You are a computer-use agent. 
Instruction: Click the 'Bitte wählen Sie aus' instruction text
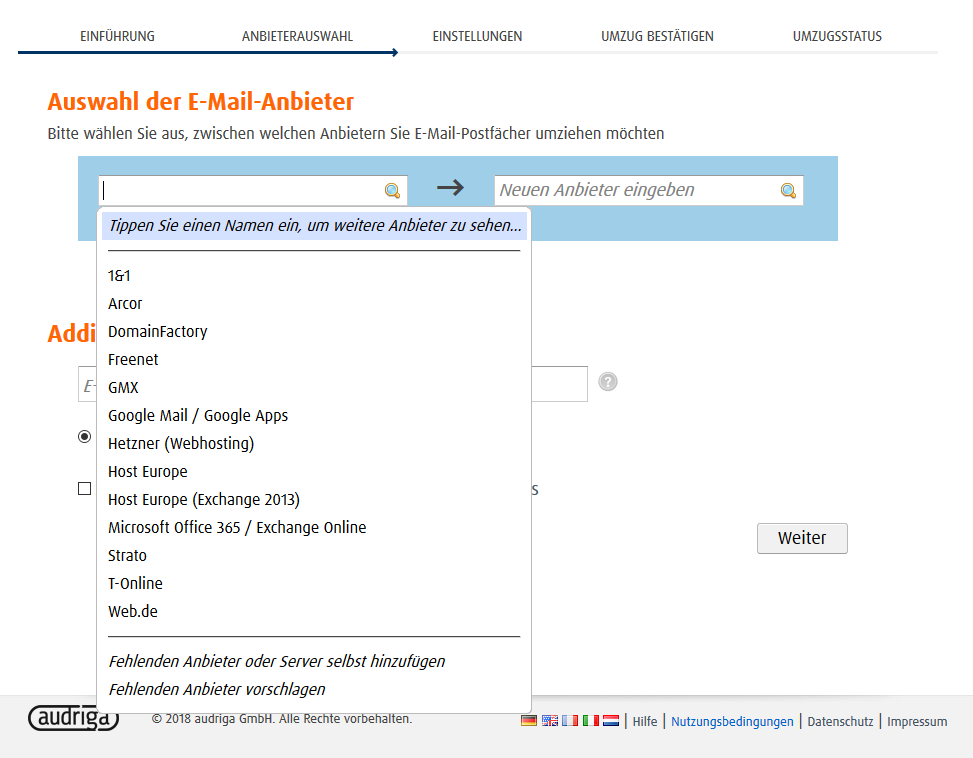(356, 133)
